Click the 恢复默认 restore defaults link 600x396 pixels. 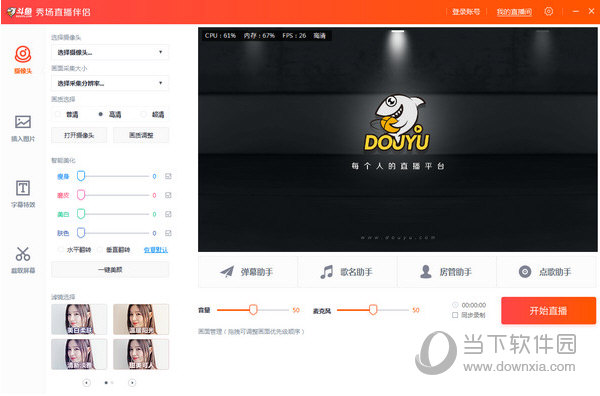[x=156, y=250]
